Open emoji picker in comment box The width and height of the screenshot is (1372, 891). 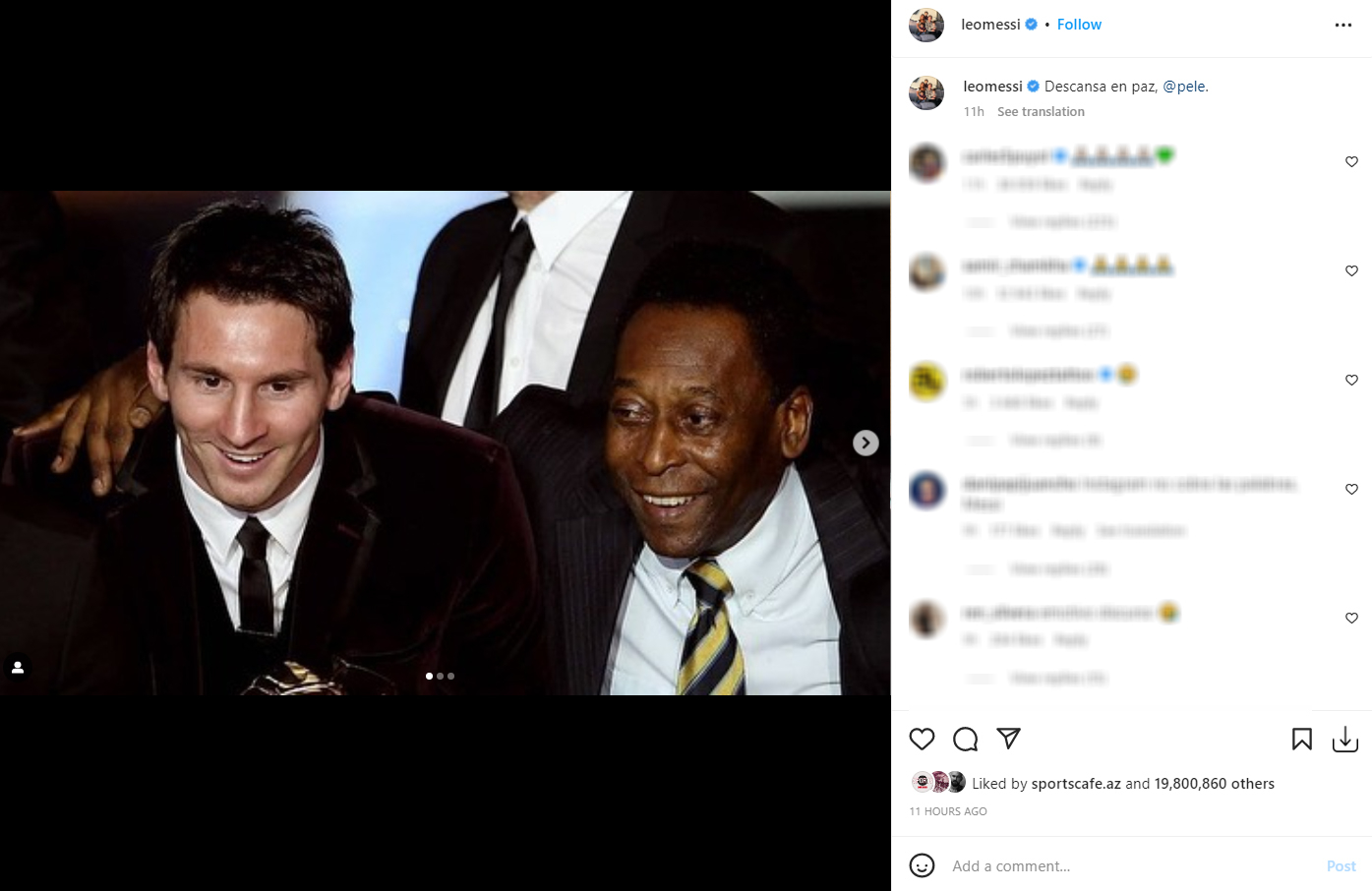[922, 865]
